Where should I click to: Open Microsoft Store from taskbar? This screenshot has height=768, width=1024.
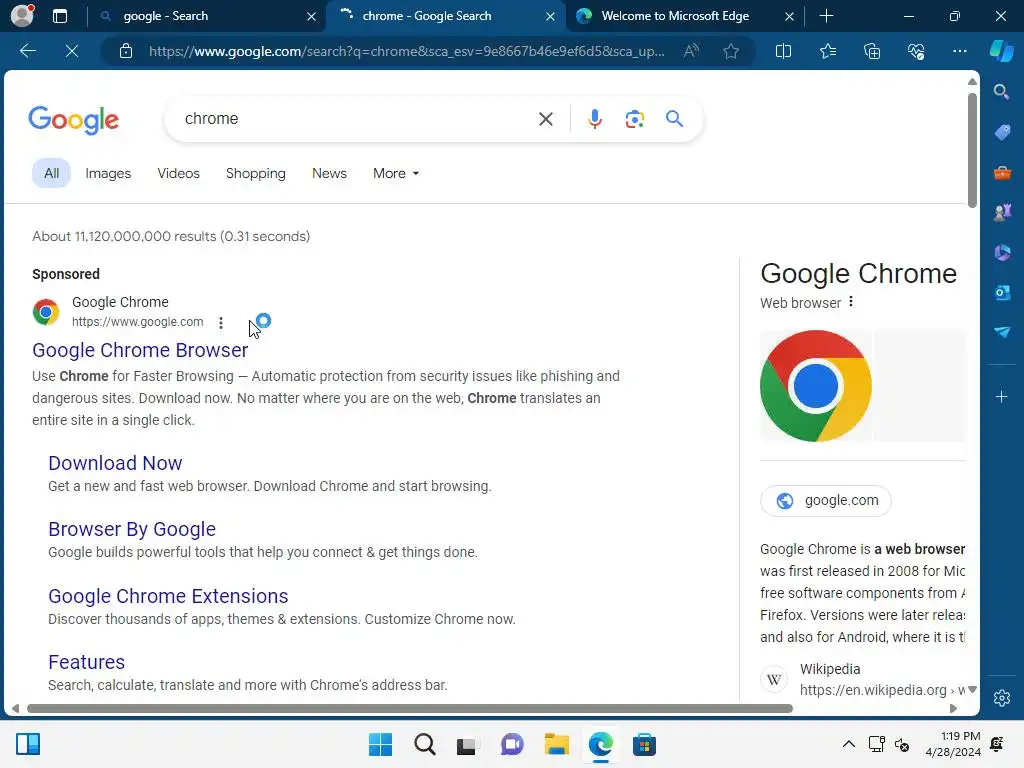(x=644, y=744)
